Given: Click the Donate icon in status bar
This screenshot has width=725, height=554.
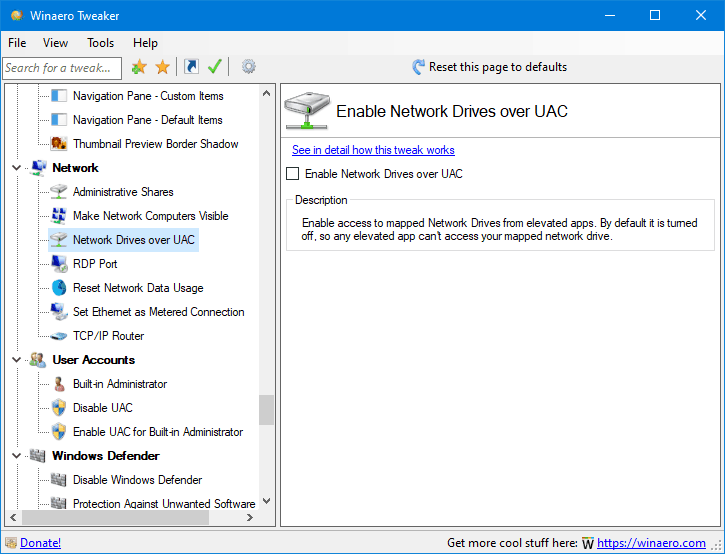Looking at the screenshot, I should pyautogui.click(x=11, y=543).
